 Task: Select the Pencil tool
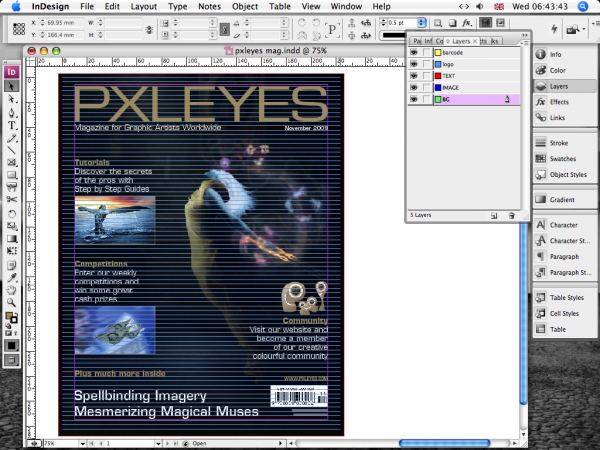[11, 138]
